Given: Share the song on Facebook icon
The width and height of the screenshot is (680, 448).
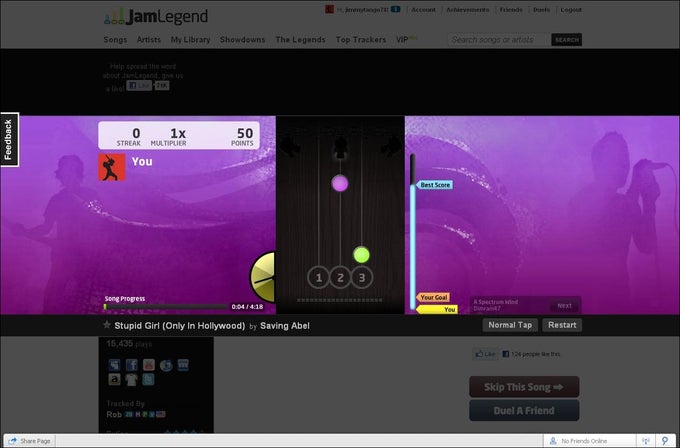Looking at the screenshot, I should coord(131,365).
